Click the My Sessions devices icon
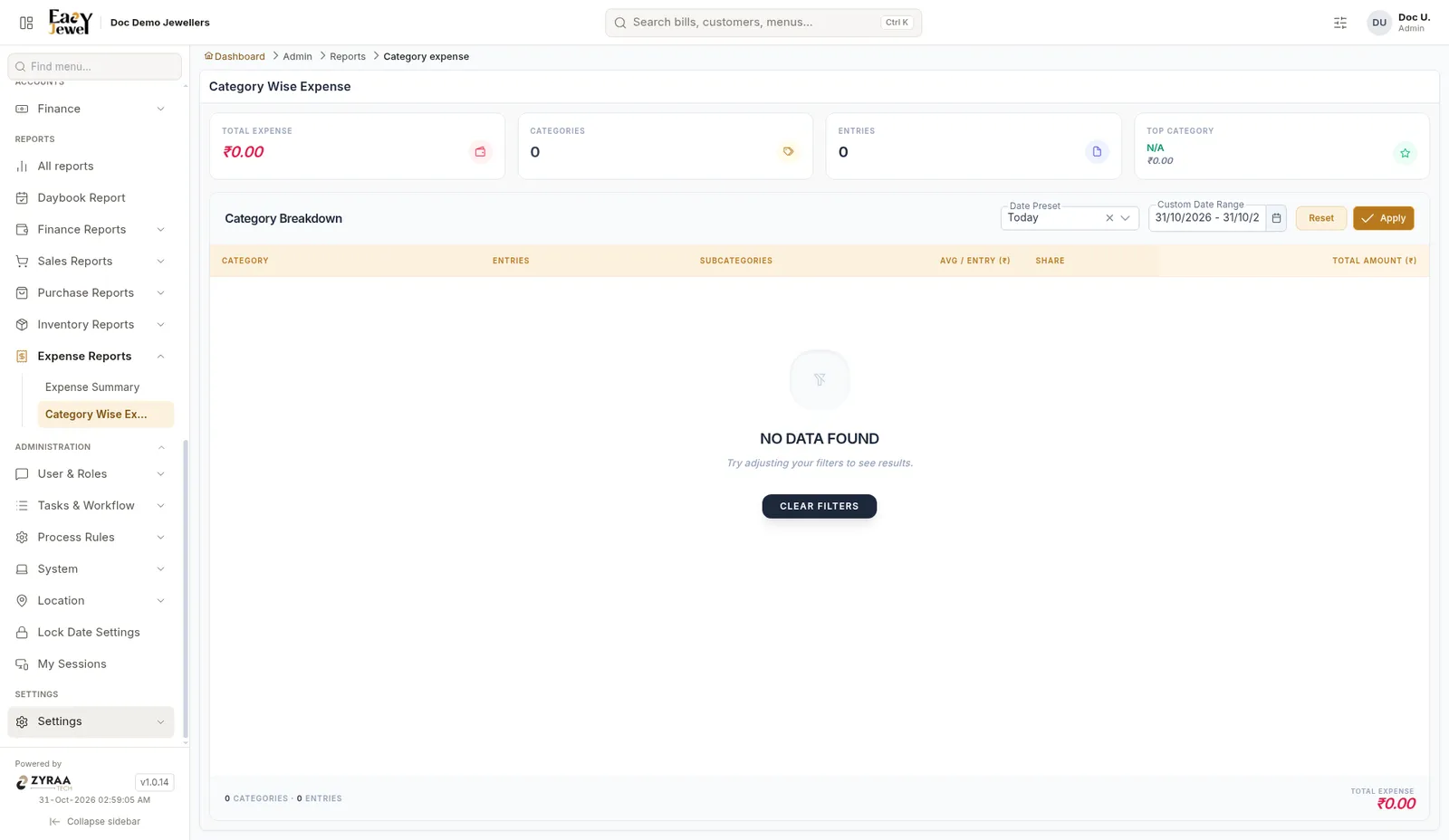This screenshot has height=840, width=1449. click(22, 664)
